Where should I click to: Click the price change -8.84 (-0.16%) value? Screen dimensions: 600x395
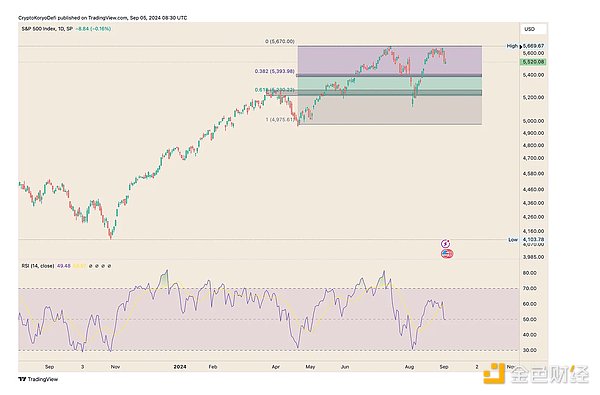coord(93,29)
